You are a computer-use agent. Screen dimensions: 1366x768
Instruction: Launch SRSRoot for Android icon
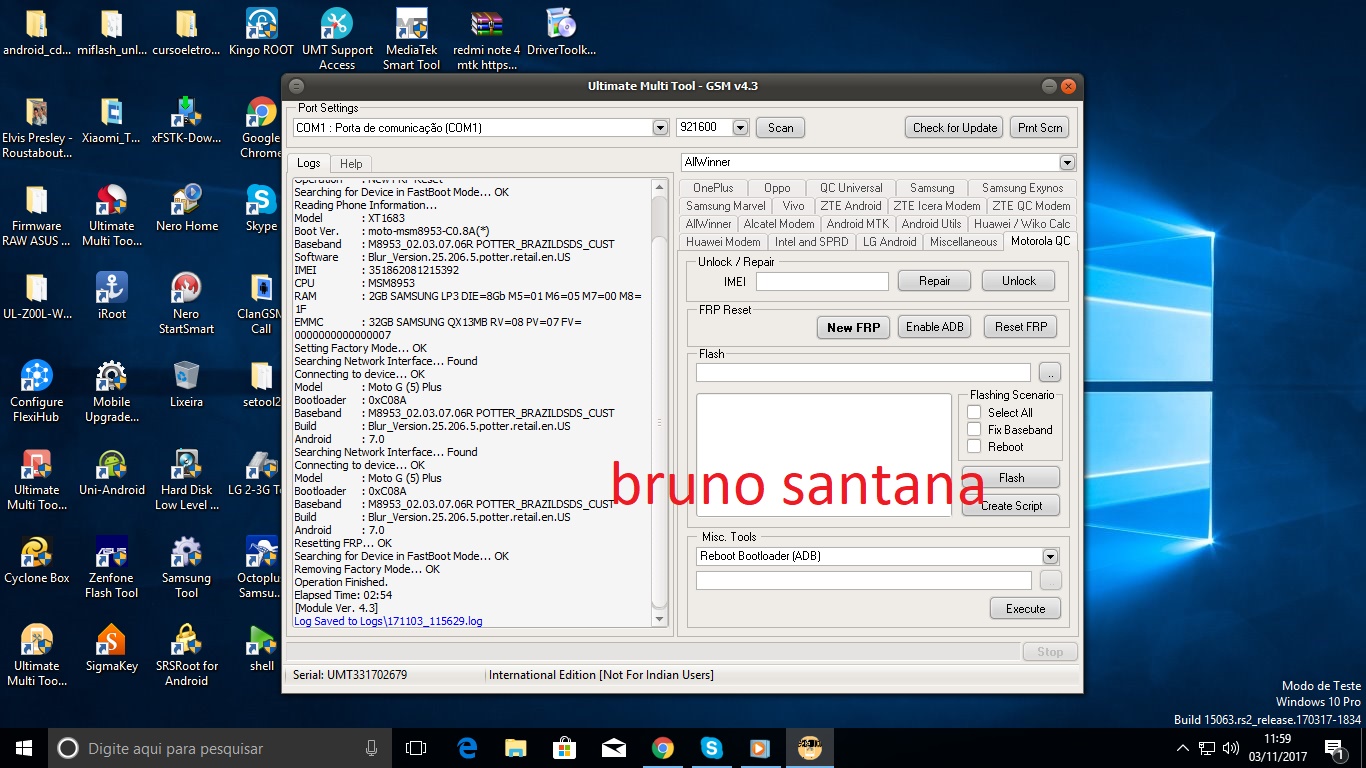(186, 656)
